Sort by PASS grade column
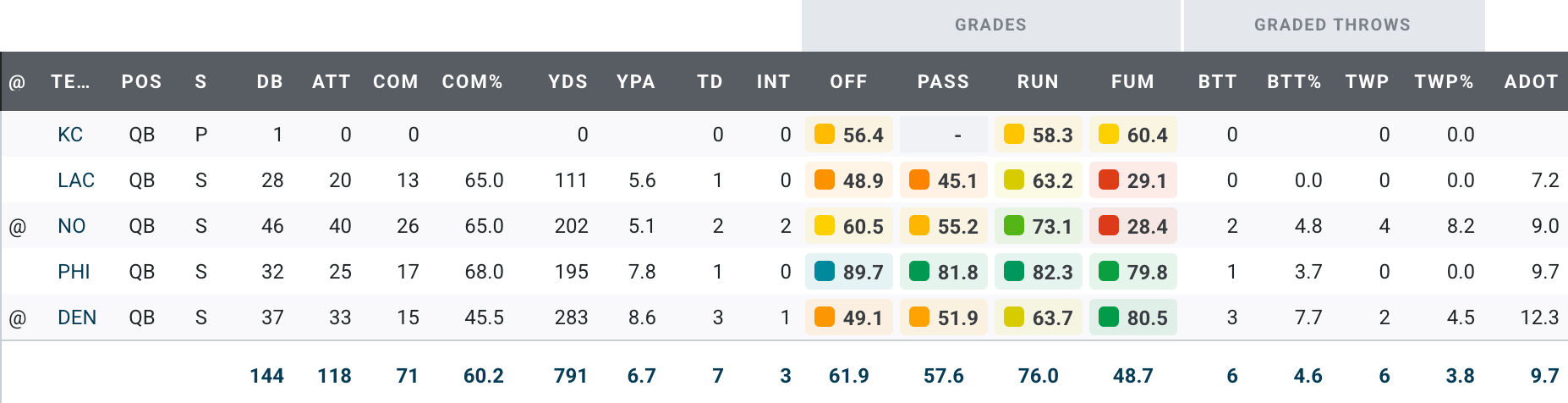Viewport: 1568px width, 403px height. click(943, 82)
